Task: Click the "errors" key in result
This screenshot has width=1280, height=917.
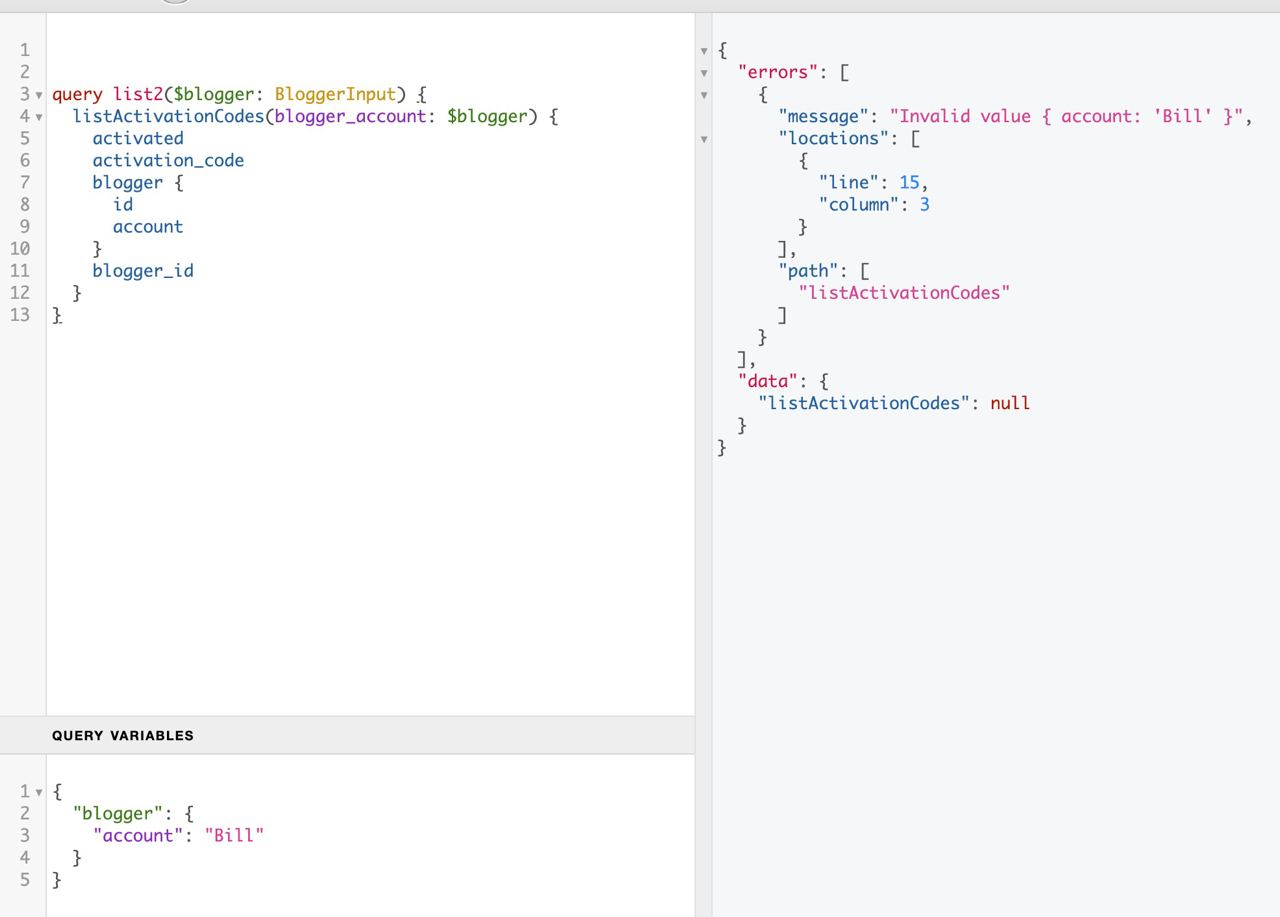Action: click(779, 72)
